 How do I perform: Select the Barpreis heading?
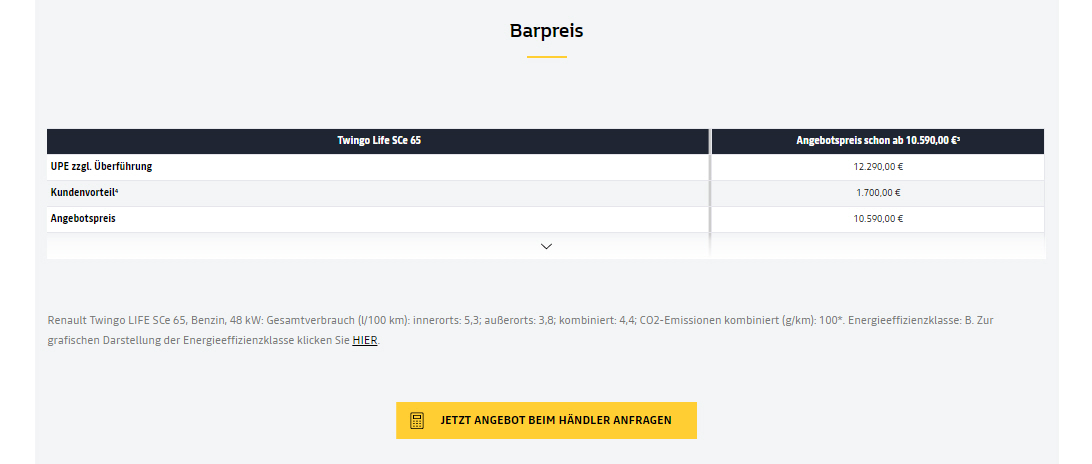546,31
